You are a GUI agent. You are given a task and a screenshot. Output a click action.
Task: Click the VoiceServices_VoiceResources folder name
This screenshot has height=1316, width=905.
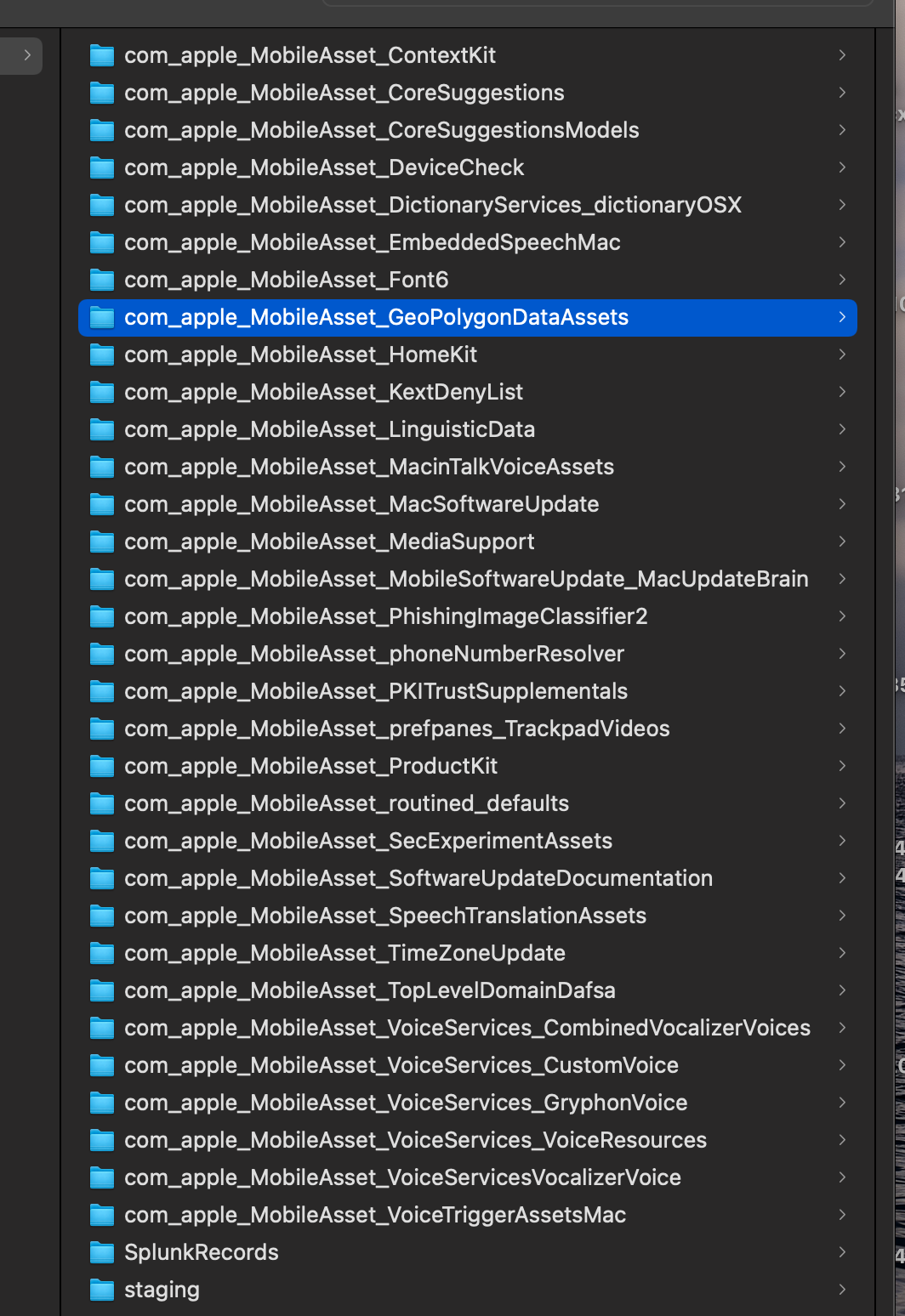(416, 1140)
